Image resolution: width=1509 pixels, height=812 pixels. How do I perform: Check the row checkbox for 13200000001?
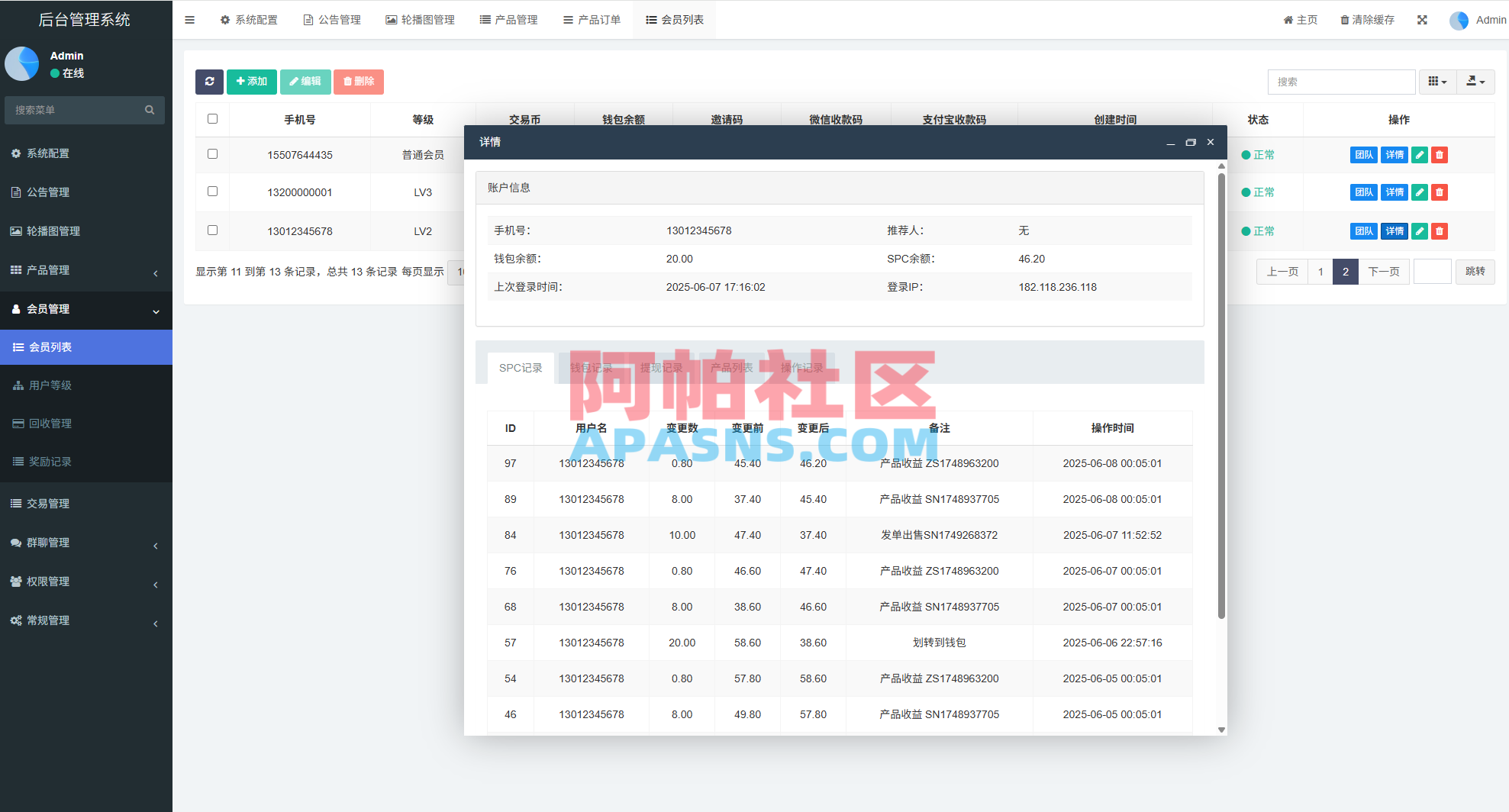click(212, 192)
